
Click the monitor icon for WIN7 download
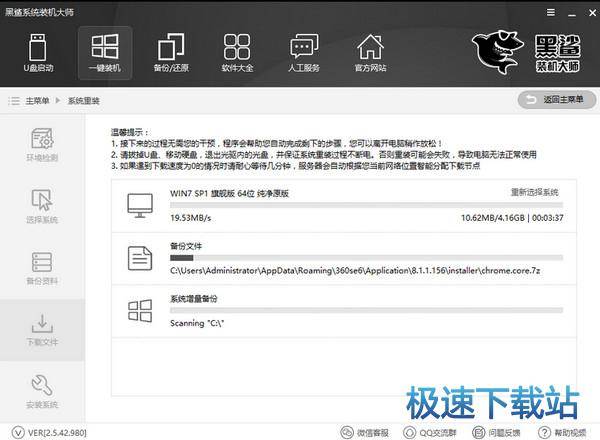coord(140,206)
